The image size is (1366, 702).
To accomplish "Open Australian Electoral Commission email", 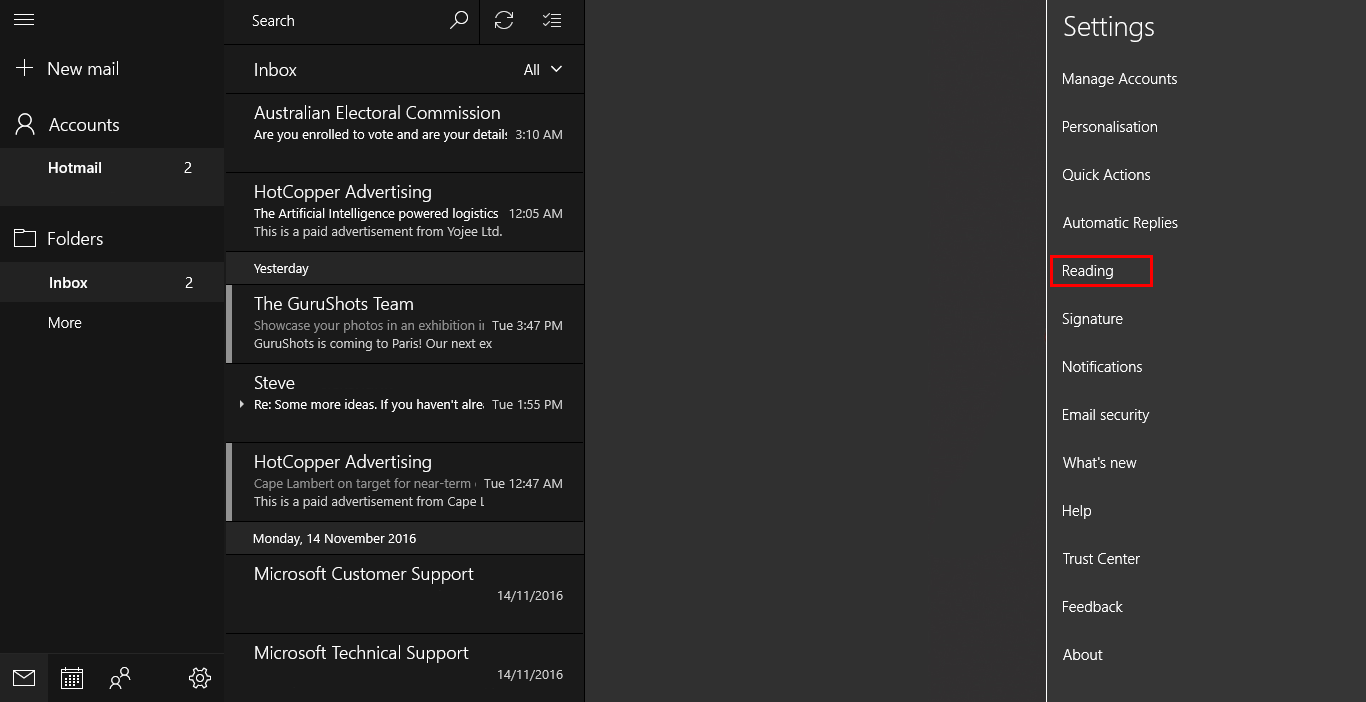I will tap(405, 133).
